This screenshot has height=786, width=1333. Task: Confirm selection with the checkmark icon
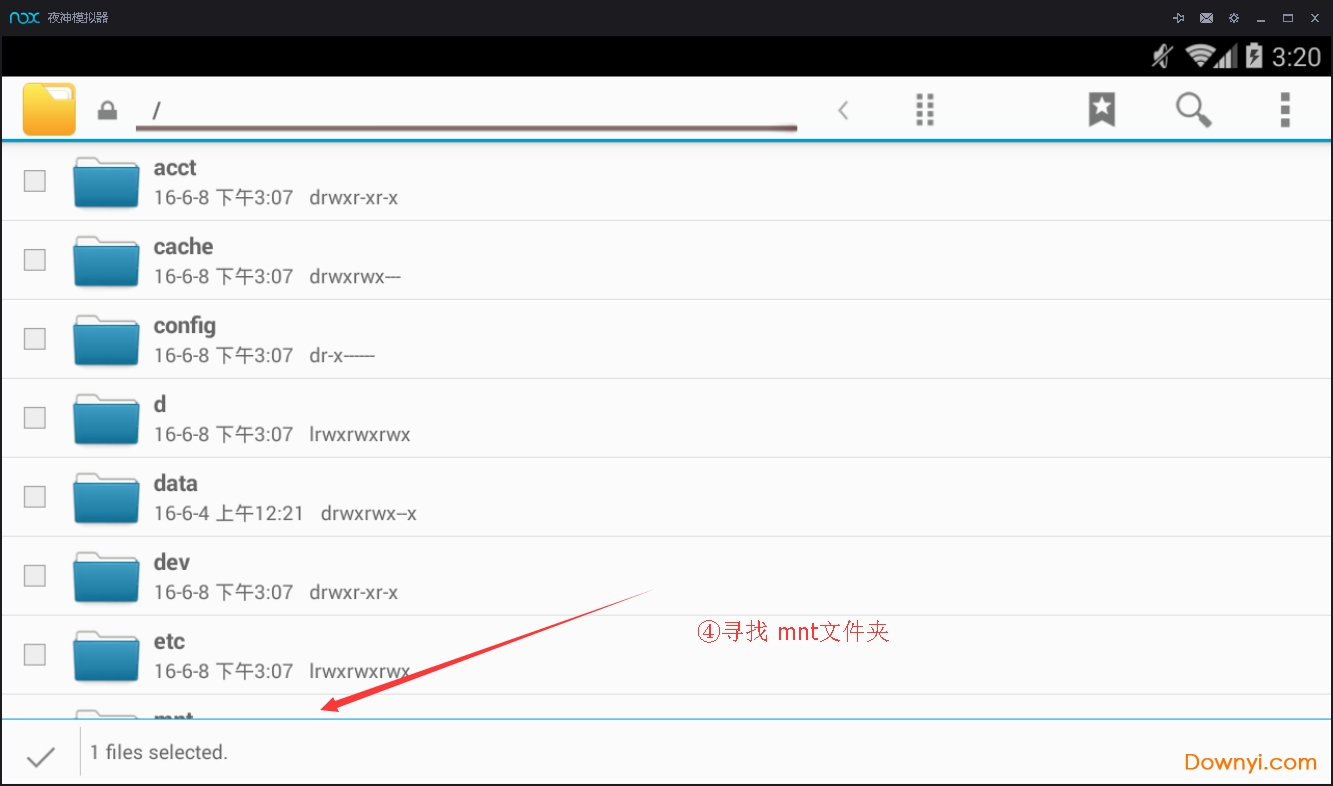click(x=40, y=757)
